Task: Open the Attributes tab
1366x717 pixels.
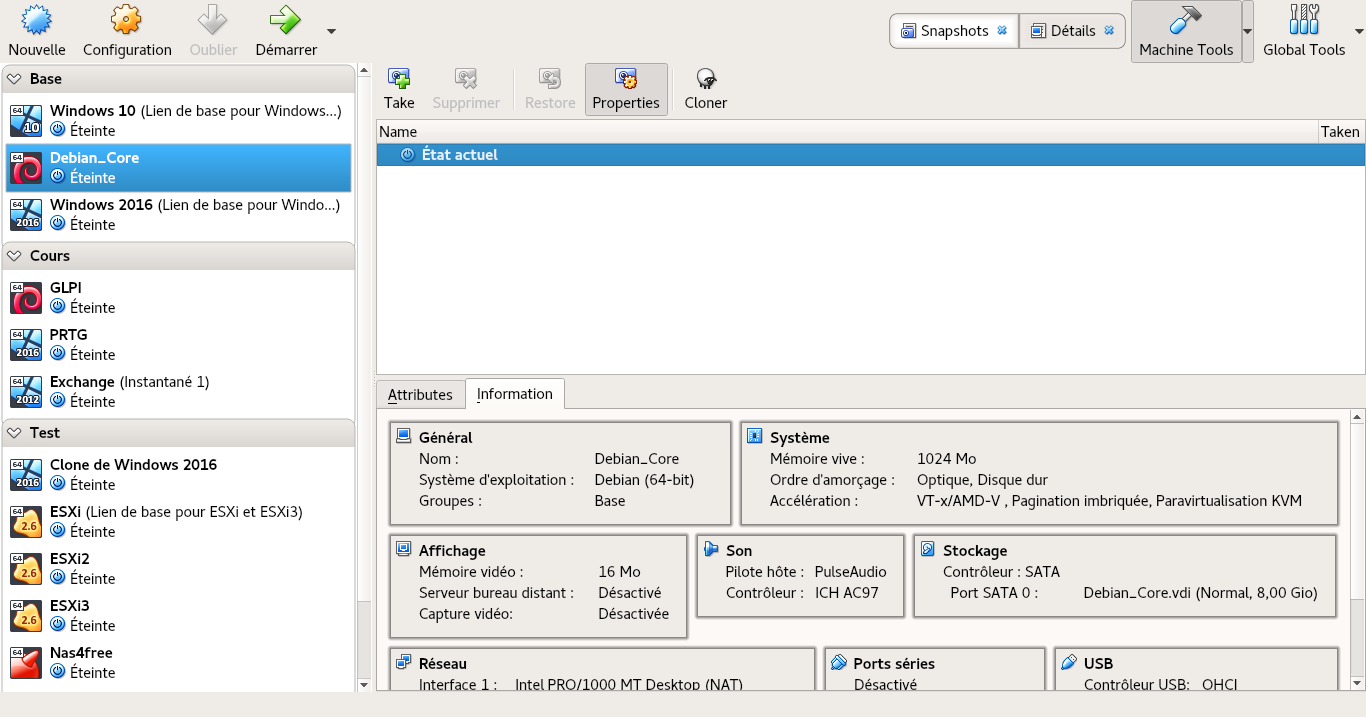Action: (420, 395)
